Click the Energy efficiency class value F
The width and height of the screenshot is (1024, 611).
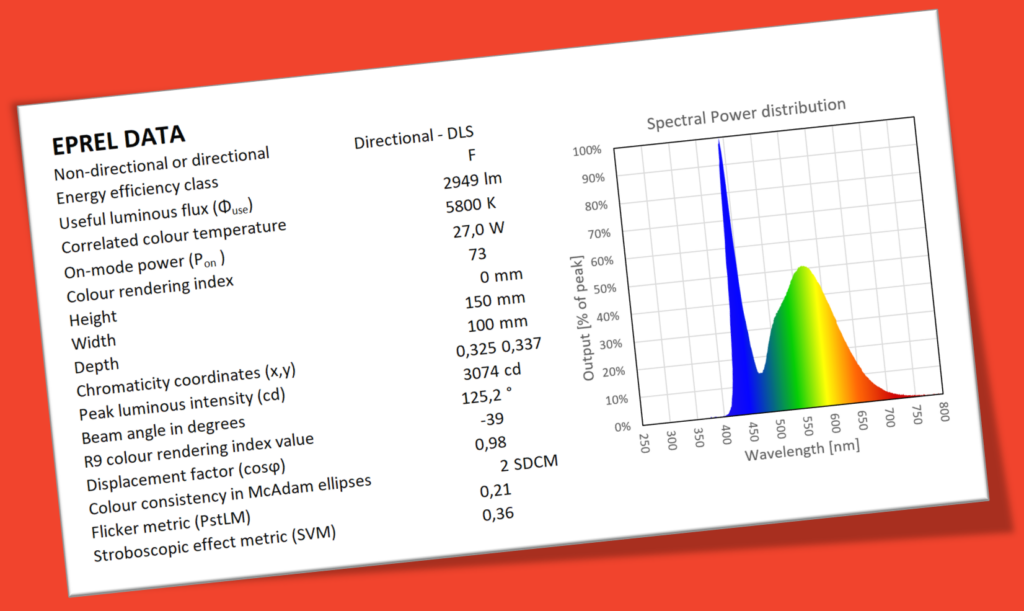click(469, 155)
